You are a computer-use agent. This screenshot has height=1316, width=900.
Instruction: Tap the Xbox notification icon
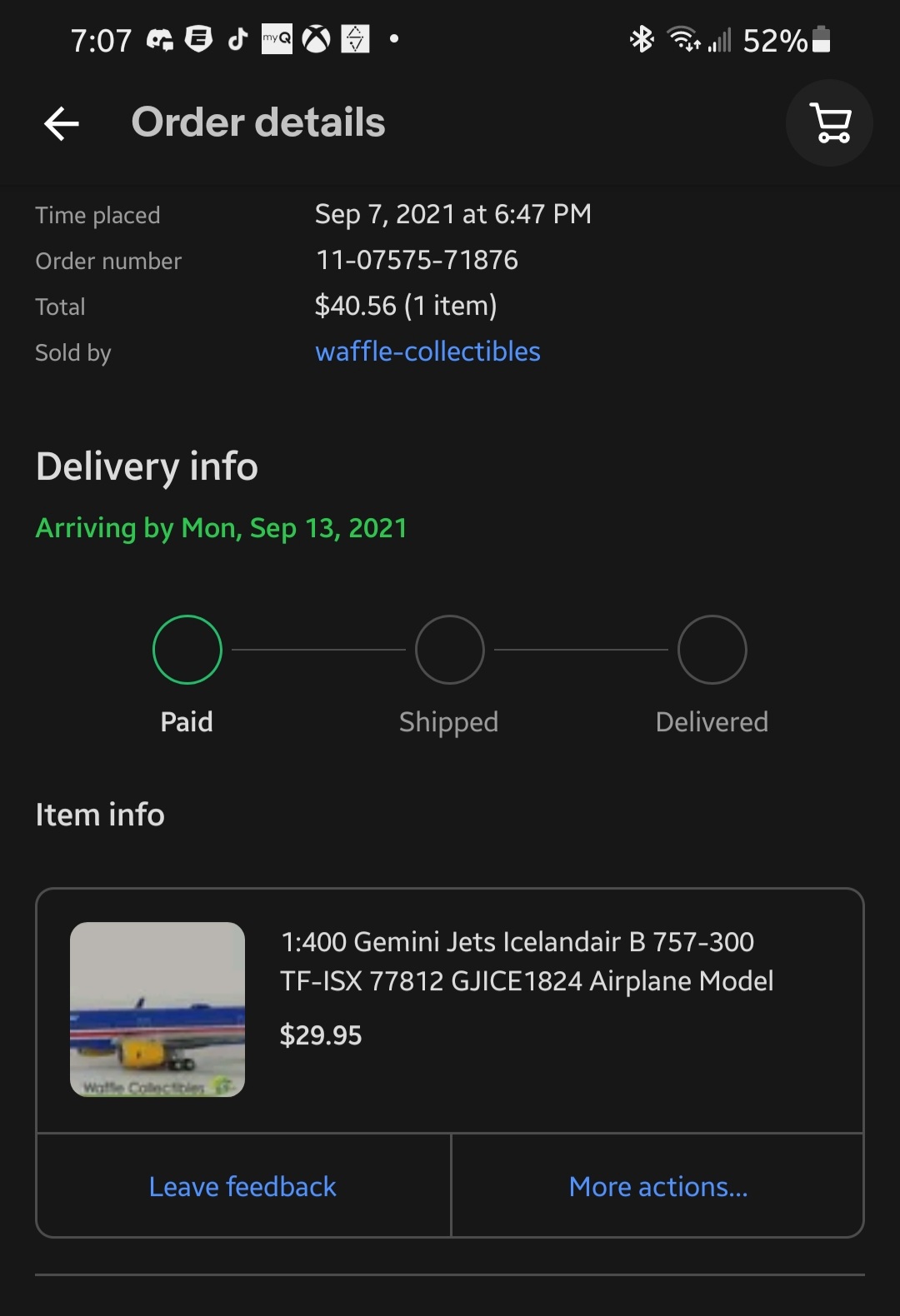(316, 39)
